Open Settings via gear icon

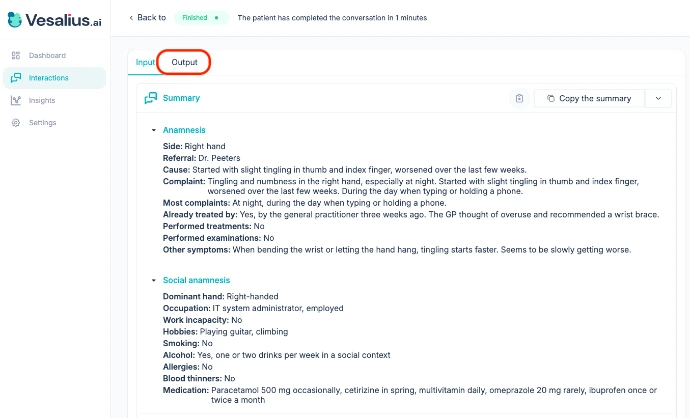(x=16, y=123)
